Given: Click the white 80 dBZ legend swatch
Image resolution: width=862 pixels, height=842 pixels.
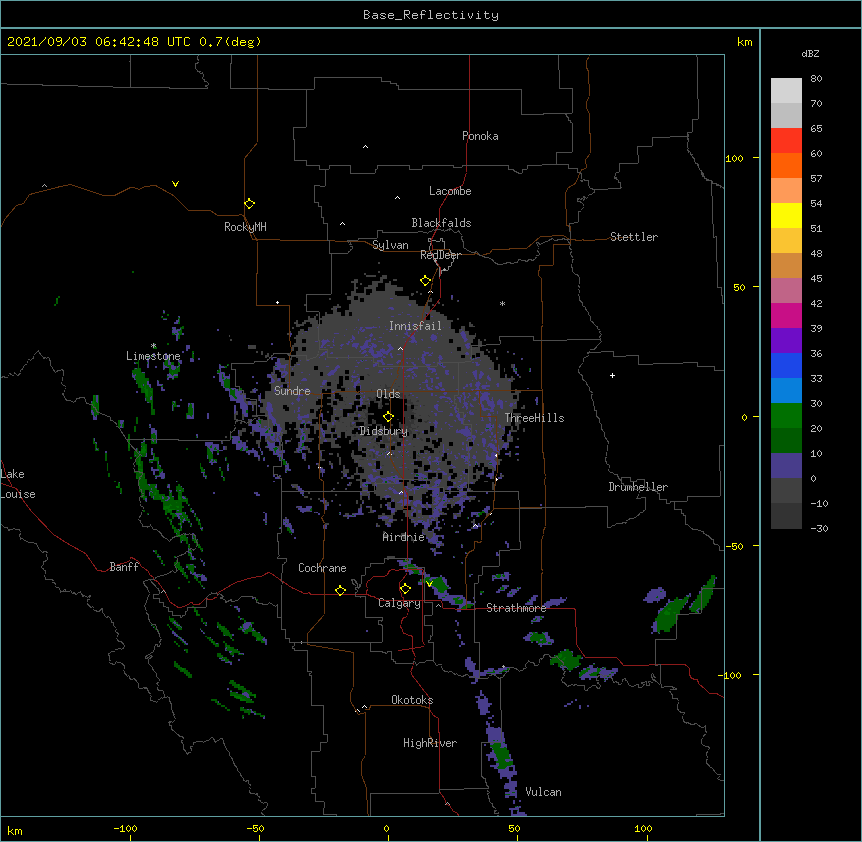Looking at the screenshot, I should click(786, 90).
